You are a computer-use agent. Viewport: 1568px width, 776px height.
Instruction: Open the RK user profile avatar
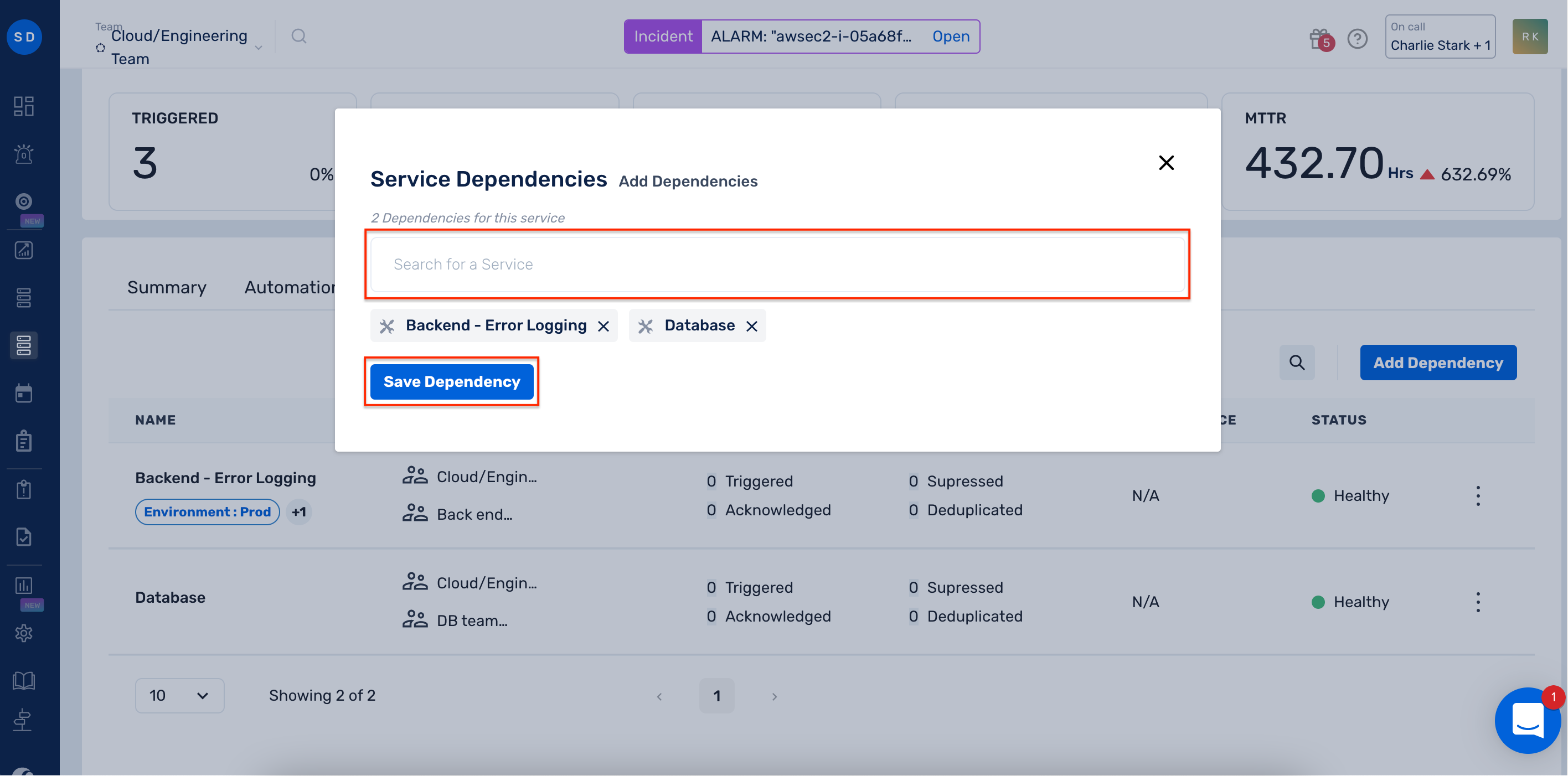pyautogui.click(x=1530, y=37)
